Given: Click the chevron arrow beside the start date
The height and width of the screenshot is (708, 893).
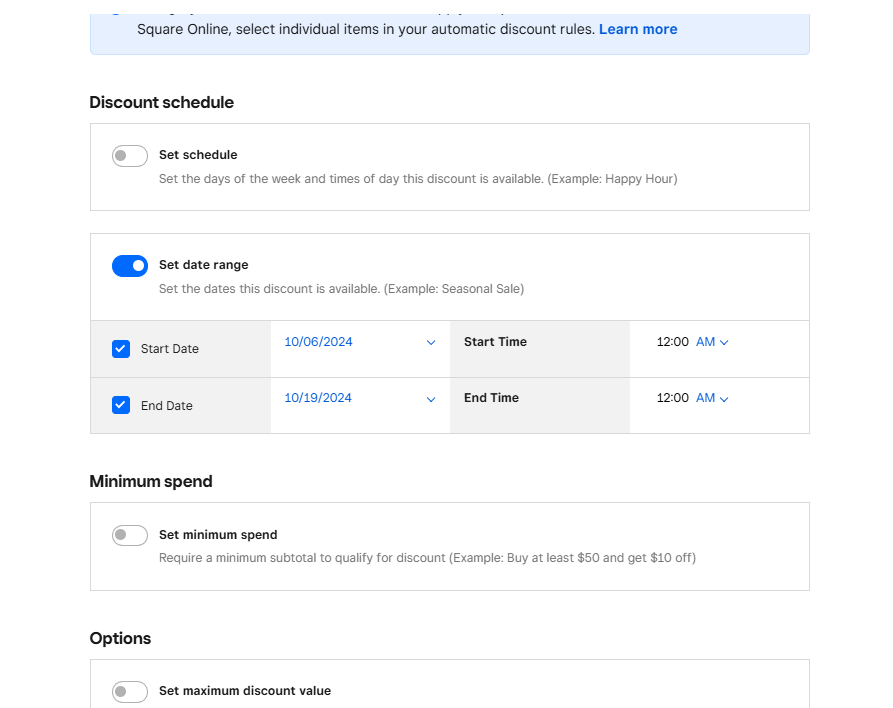Looking at the screenshot, I should tap(431, 342).
